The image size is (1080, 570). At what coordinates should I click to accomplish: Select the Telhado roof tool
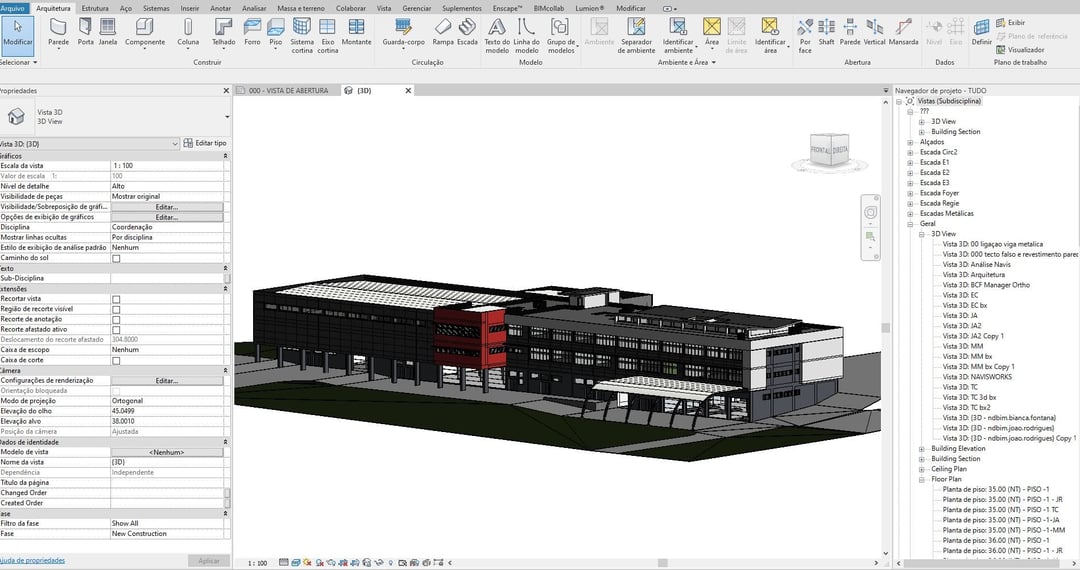(x=223, y=32)
